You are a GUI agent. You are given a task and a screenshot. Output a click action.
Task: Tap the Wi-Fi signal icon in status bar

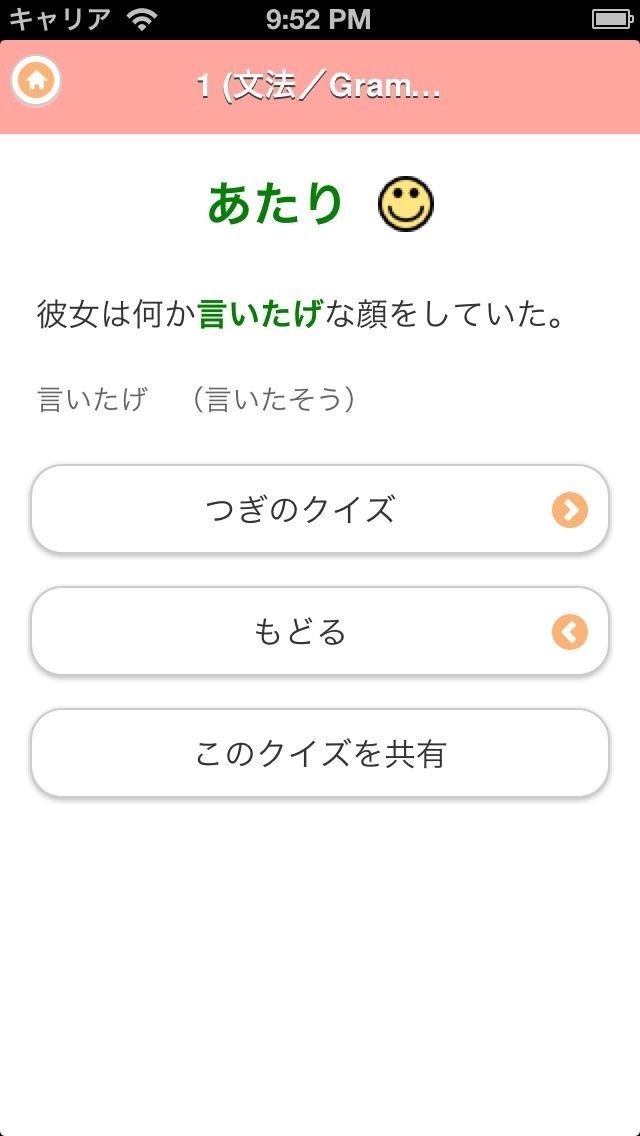pyautogui.click(x=143, y=19)
